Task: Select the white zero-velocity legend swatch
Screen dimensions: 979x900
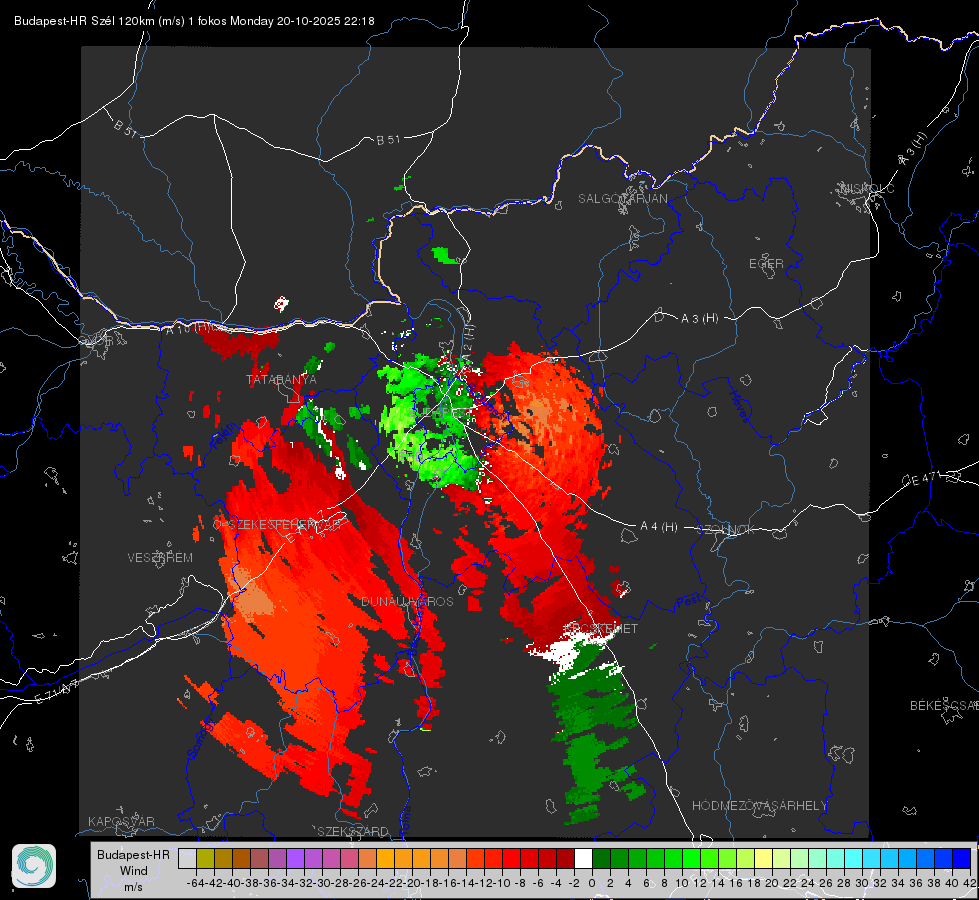Action: coord(583,858)
